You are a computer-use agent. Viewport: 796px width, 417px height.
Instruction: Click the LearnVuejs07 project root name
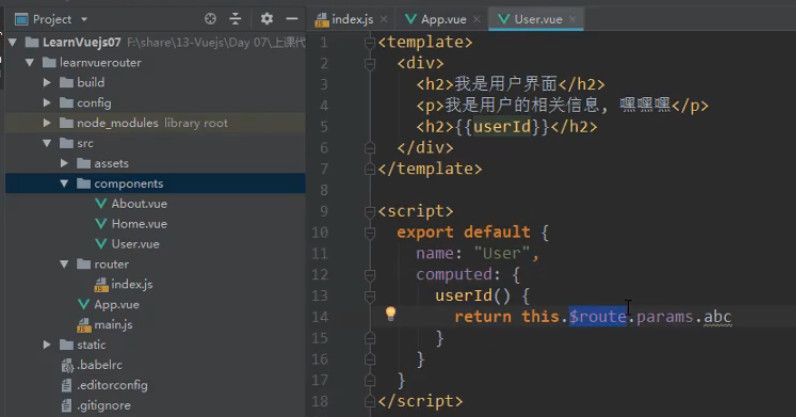82,42
